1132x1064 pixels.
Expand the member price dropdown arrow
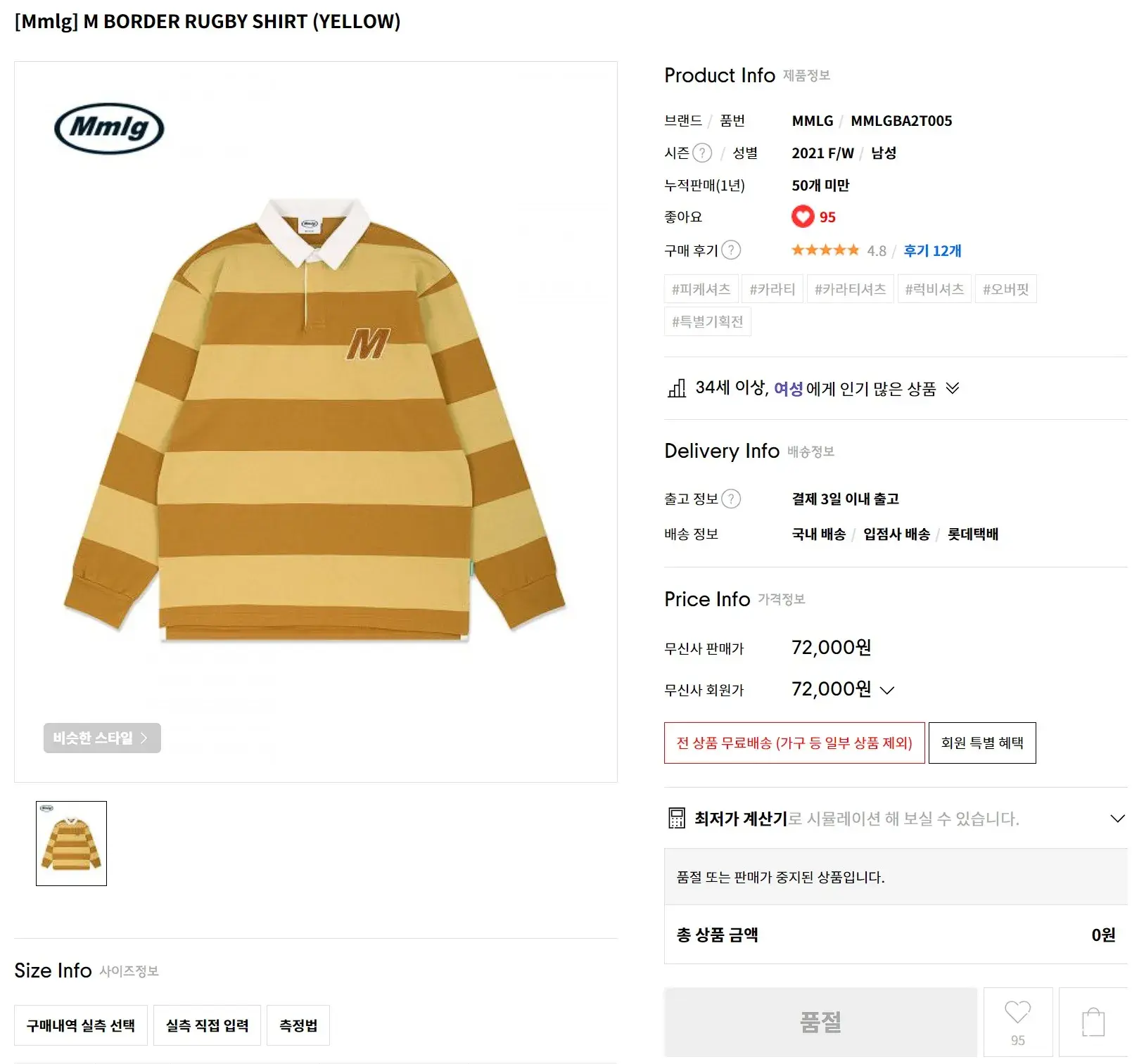[x=887, y=691]
